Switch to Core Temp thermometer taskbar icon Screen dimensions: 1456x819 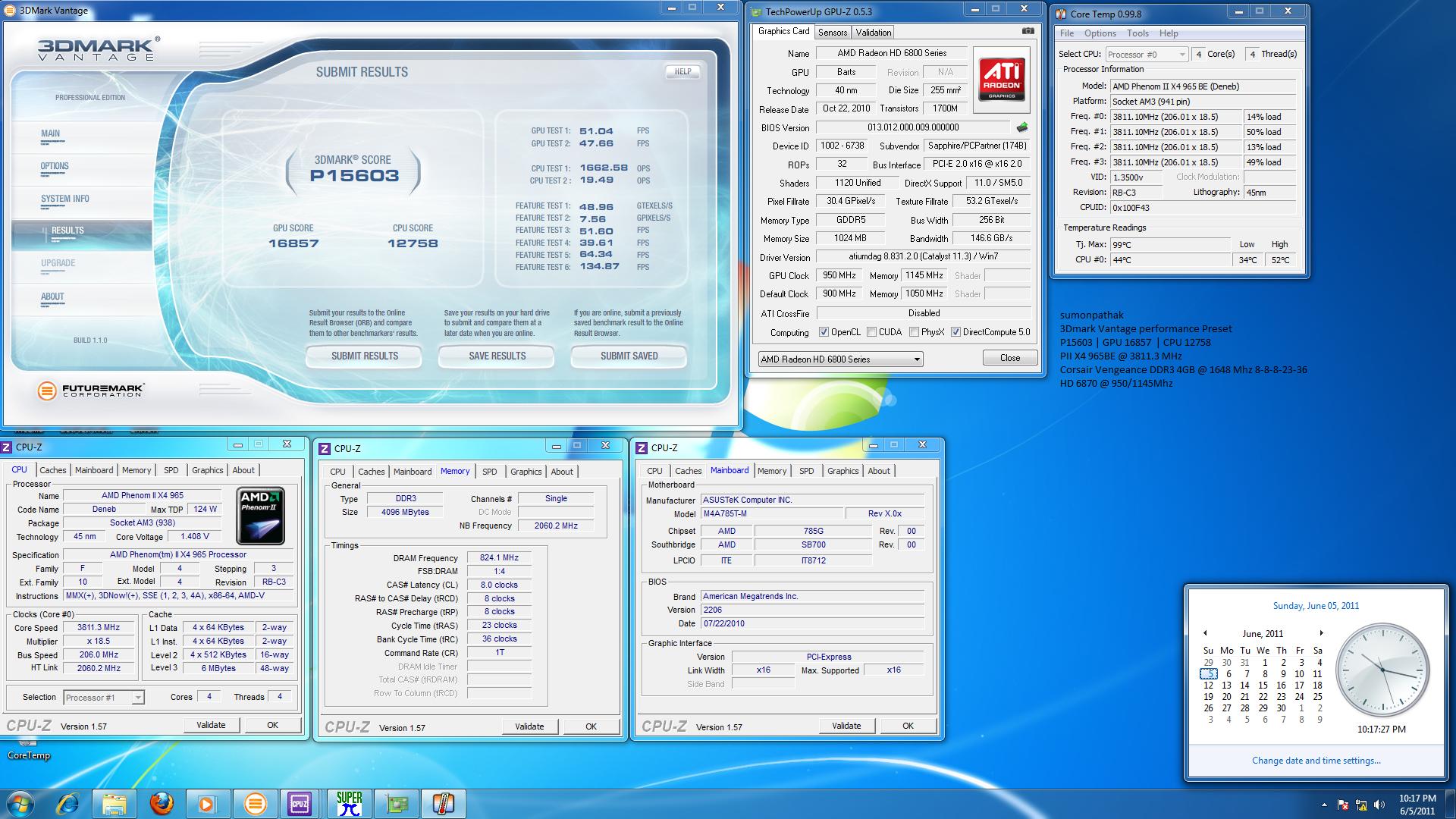[443, 803]
